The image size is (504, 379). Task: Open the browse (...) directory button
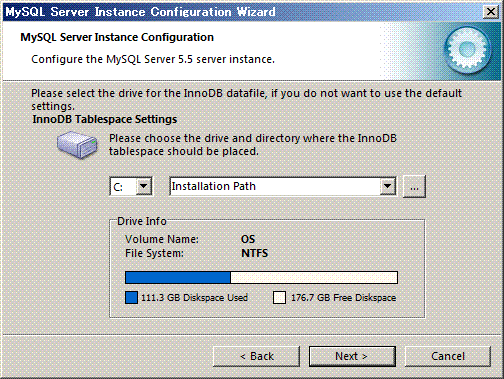[414, 187]
